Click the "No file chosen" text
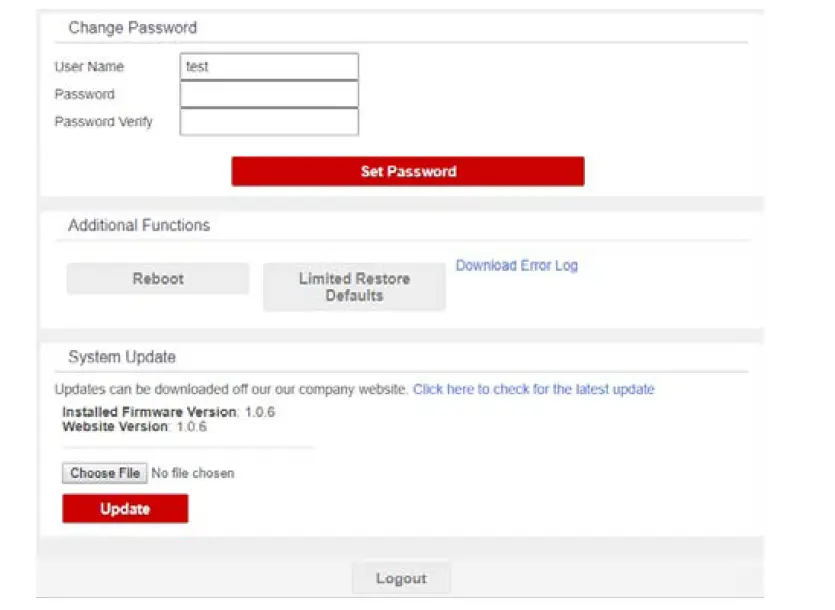 (x=193, y=473)
